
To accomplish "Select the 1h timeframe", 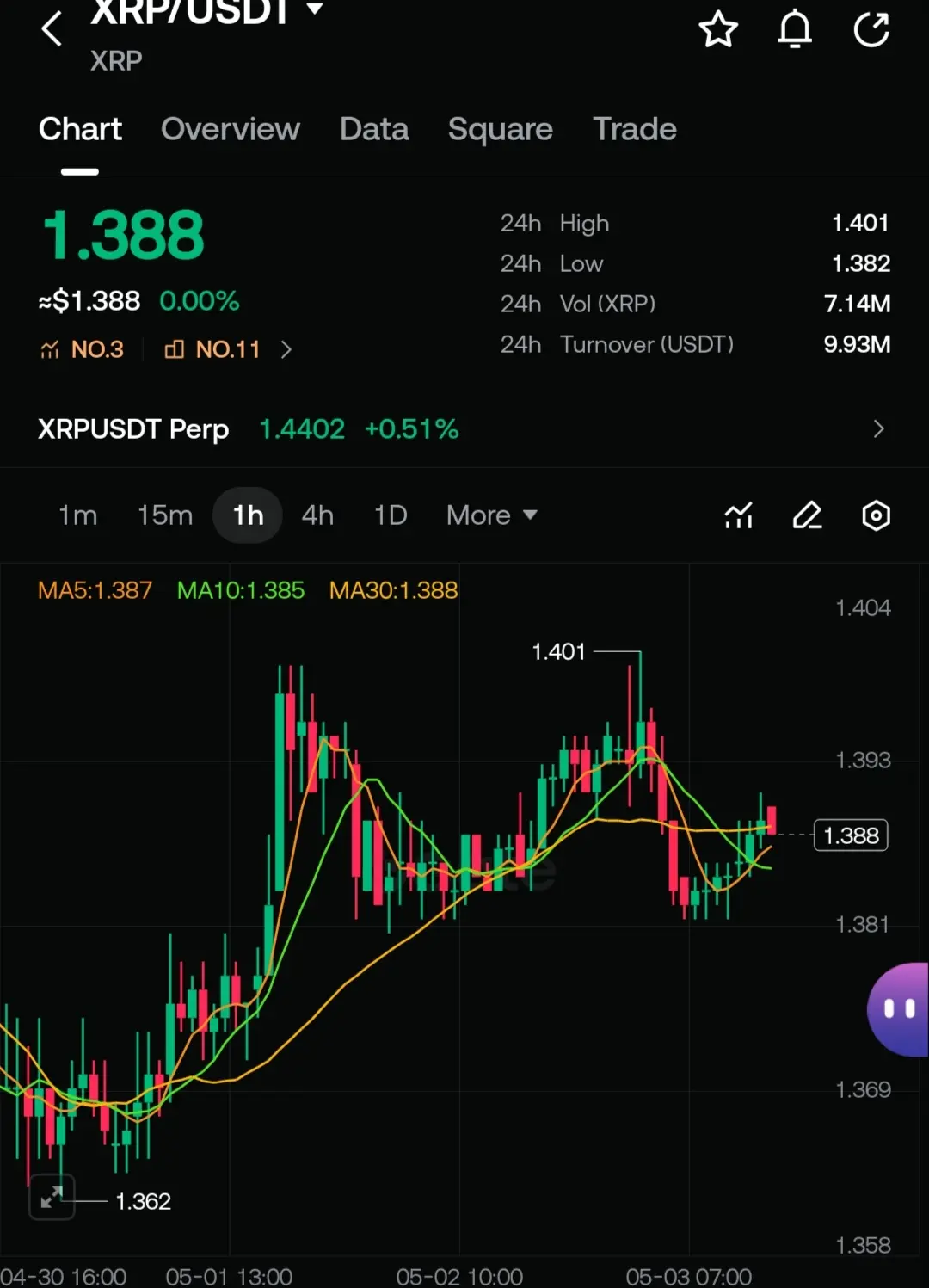I will pos(248,515).
